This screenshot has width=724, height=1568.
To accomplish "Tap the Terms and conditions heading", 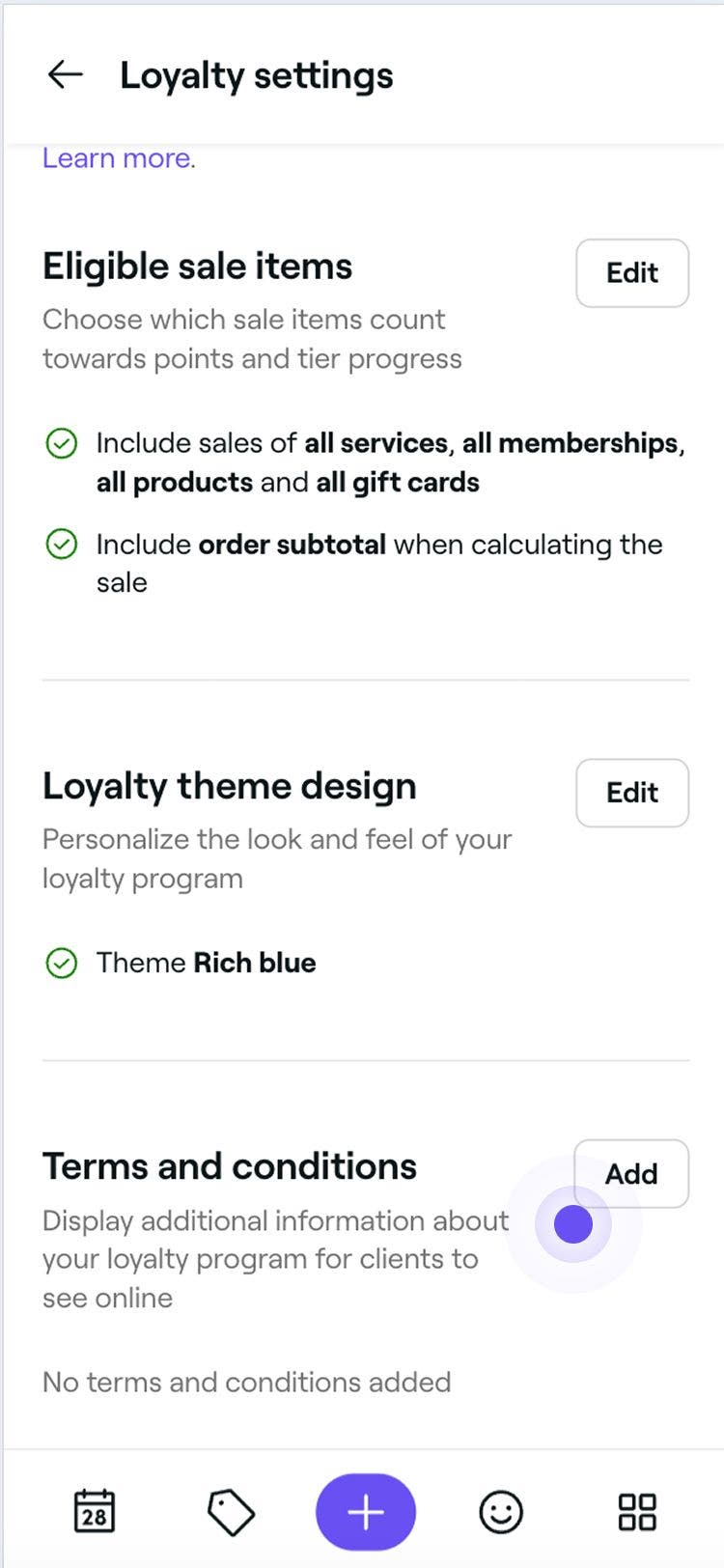I will (229, 1165).
